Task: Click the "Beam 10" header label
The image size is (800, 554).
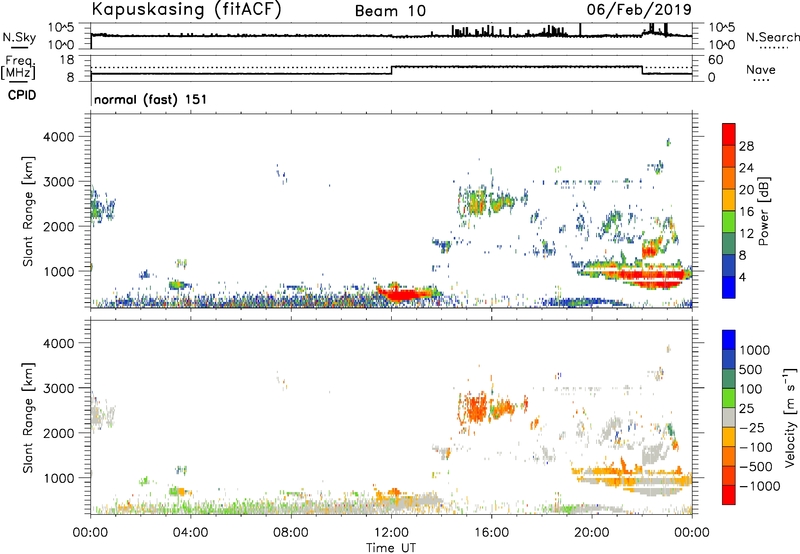Action: coord(390,11)
